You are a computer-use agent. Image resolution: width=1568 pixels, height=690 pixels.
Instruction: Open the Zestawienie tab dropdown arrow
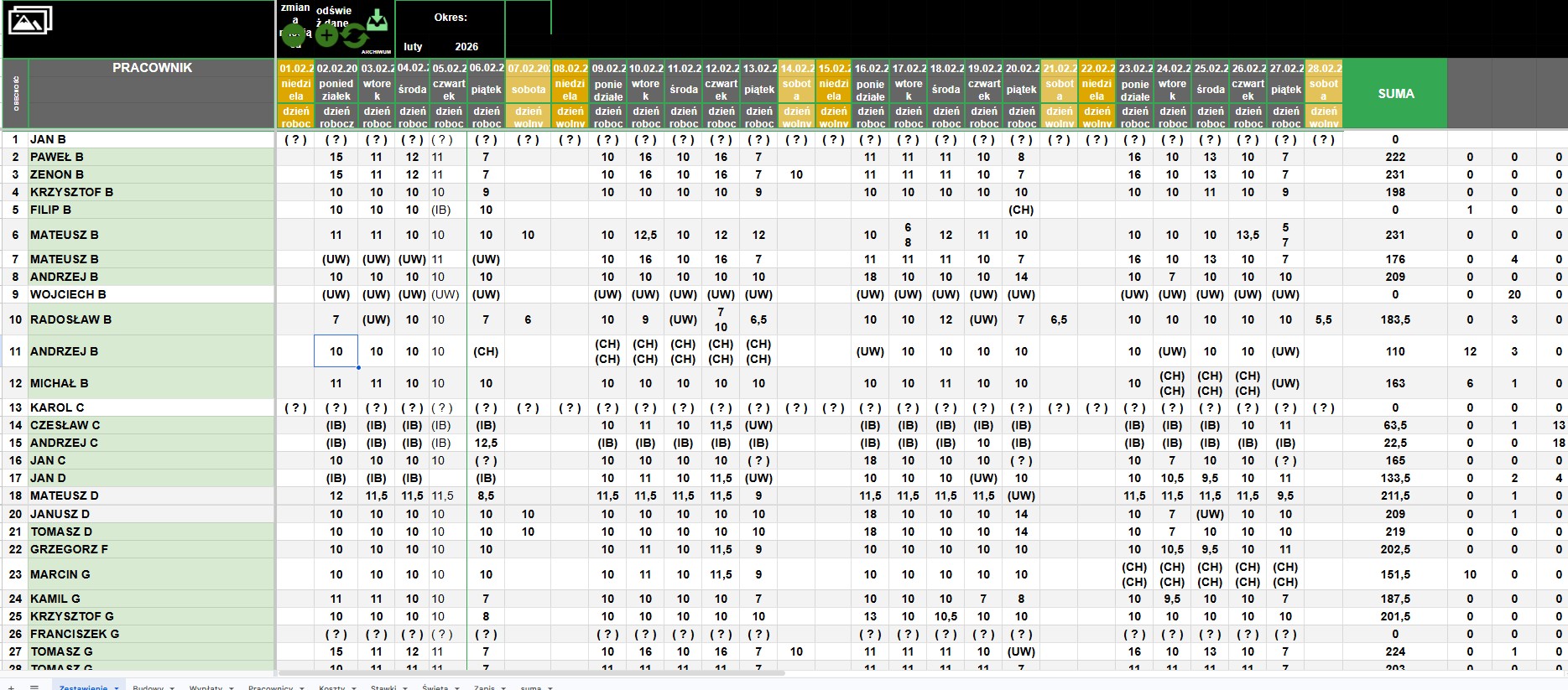117,687
